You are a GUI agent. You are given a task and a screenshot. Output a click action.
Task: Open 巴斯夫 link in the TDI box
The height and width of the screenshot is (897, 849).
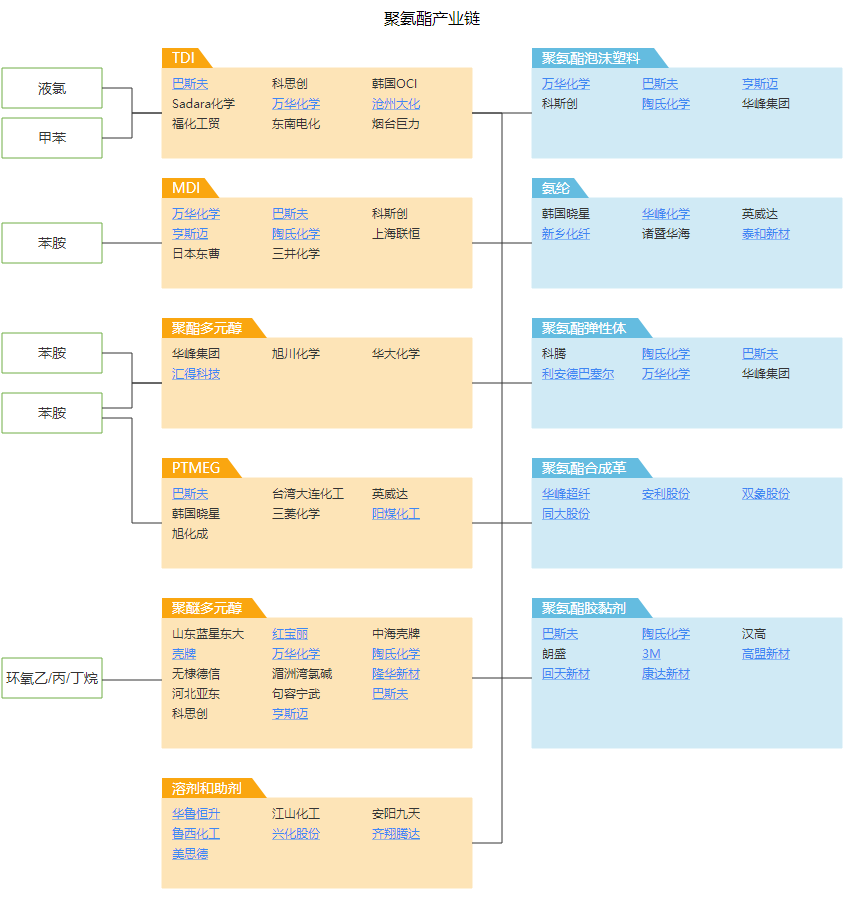coord(190,84)
